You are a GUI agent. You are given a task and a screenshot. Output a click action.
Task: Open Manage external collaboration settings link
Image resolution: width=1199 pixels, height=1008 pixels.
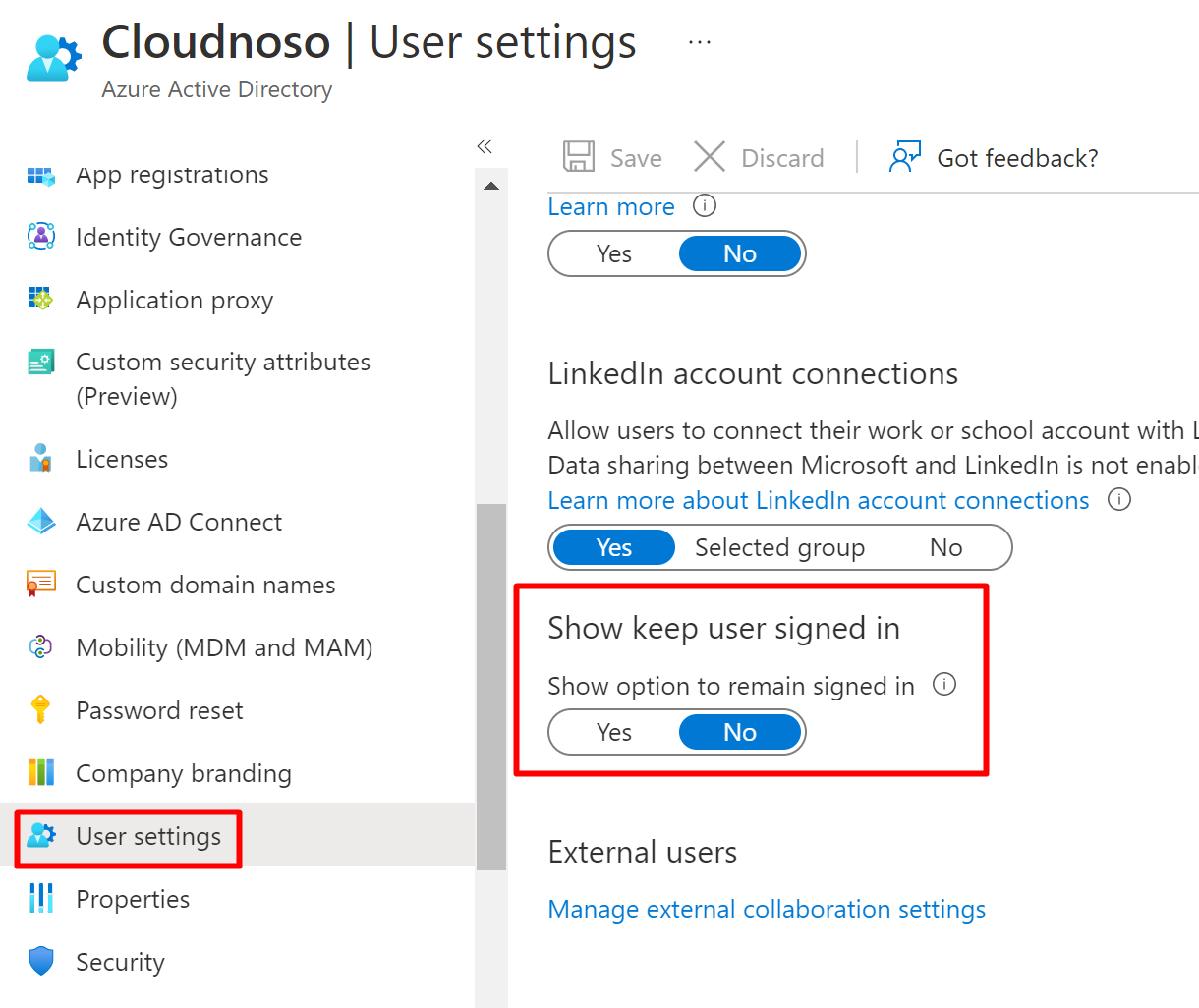tap(767, 910)
